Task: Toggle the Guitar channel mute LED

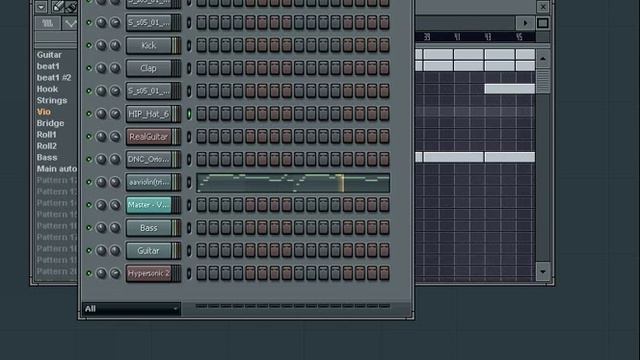Action: pos(89,251)
